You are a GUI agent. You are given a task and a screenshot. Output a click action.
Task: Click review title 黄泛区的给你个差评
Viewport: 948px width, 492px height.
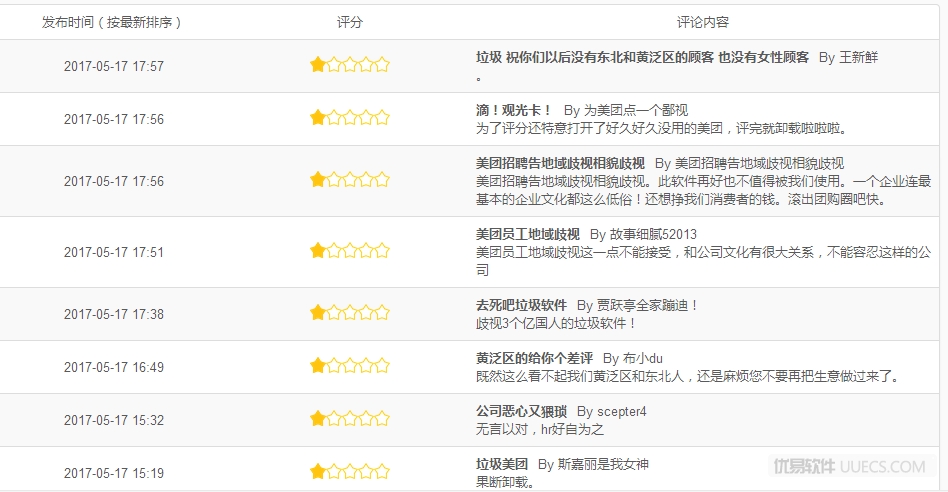[x=534, y=358]
